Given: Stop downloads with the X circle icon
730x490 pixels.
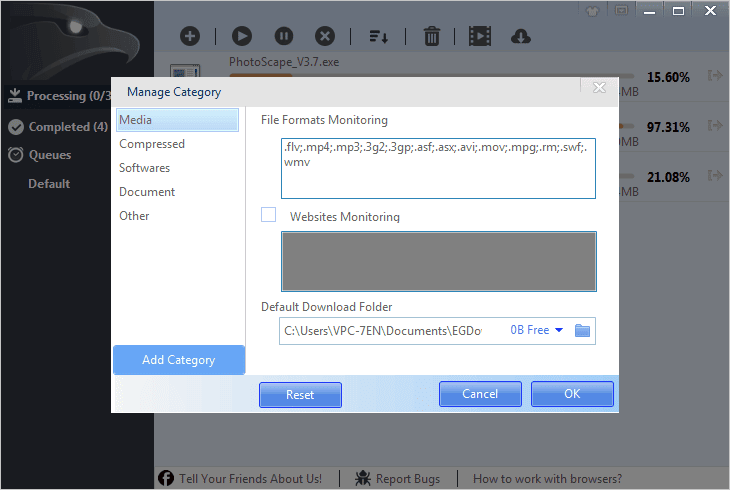Looking at the screenshot, I should pos(325,36).
